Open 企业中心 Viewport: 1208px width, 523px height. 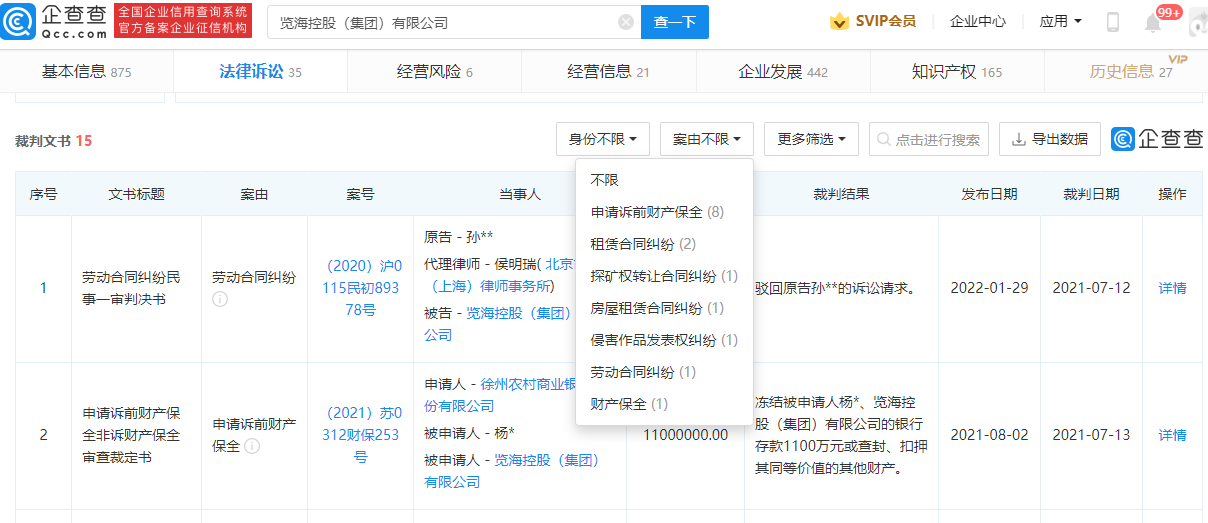(x=977, y=21)
